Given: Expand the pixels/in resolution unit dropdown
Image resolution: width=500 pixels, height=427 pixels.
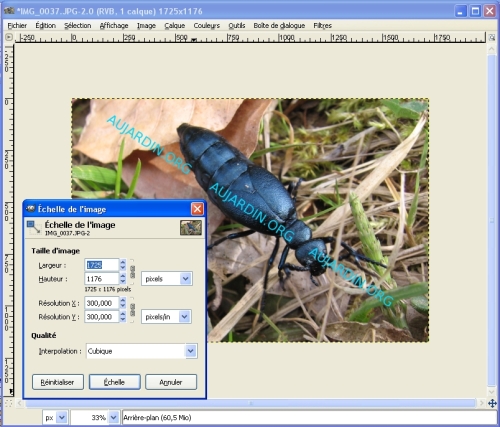Looking at the screenshot, I should point(166,317).
